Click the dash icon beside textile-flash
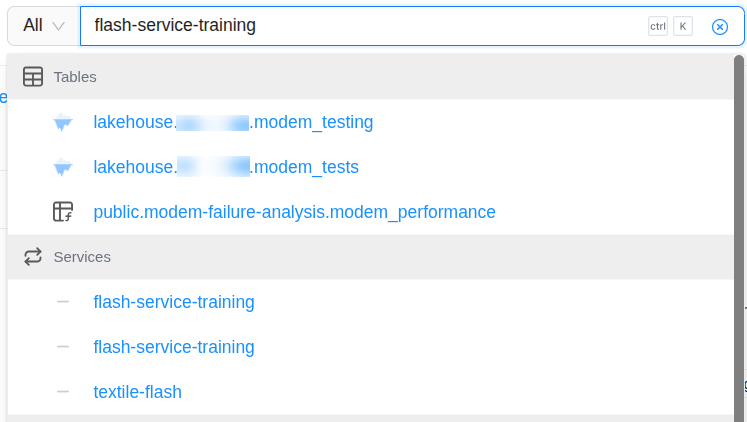 point(63,392)
